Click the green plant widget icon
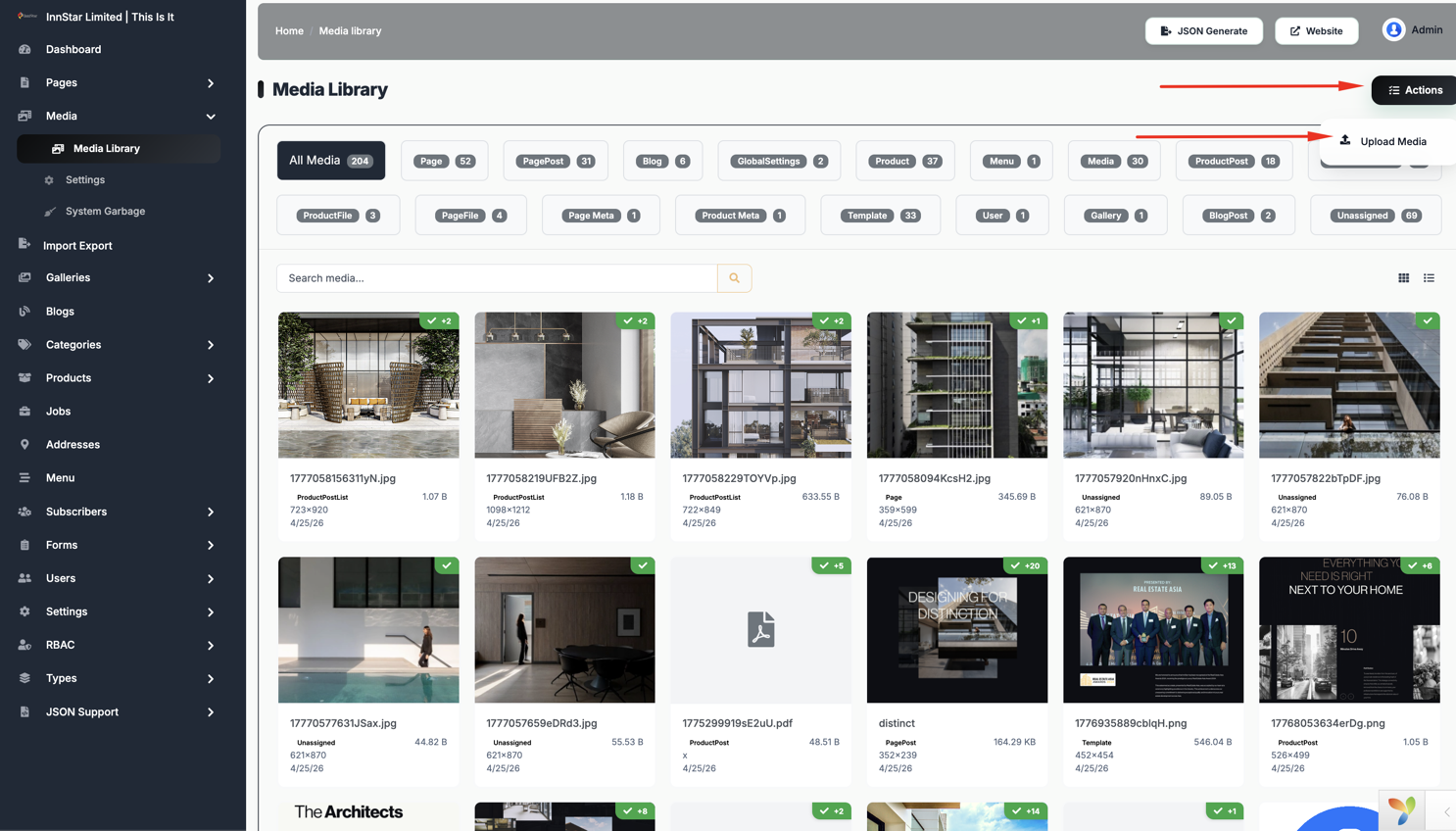 [1402, 809]
